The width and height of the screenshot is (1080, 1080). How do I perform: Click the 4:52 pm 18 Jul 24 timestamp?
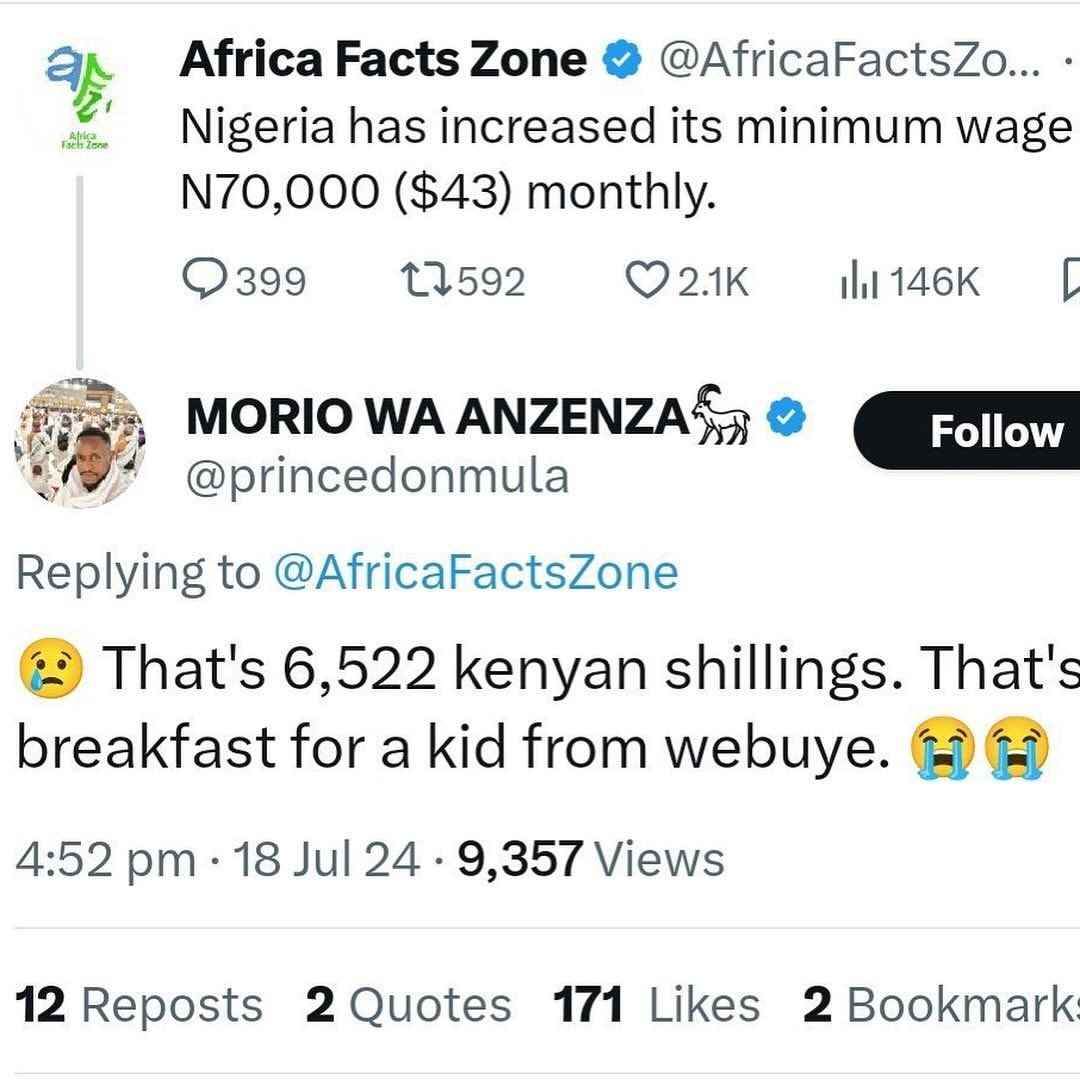click(218, 859)
